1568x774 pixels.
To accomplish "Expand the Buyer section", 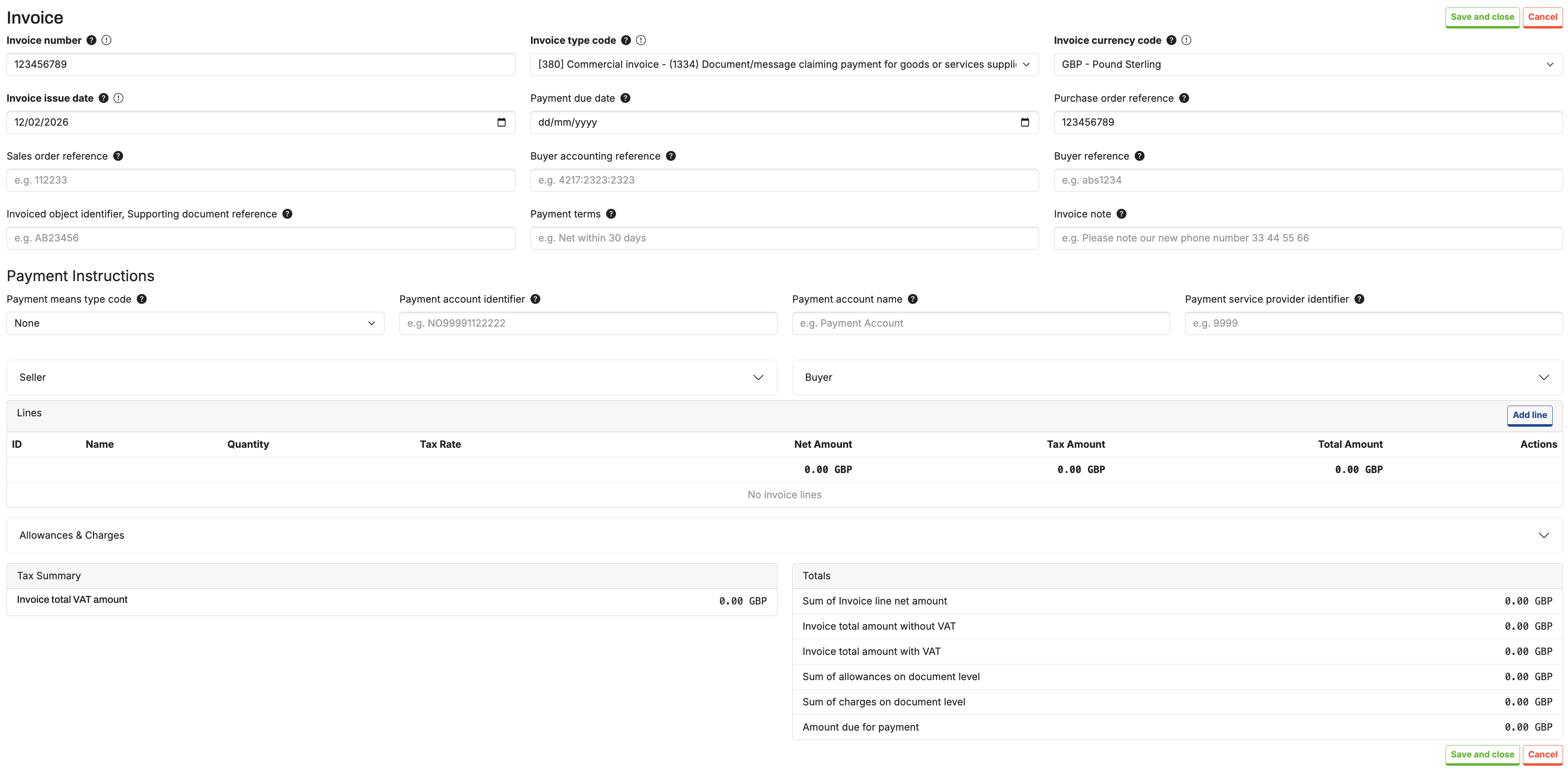I will click(1177, 377).
